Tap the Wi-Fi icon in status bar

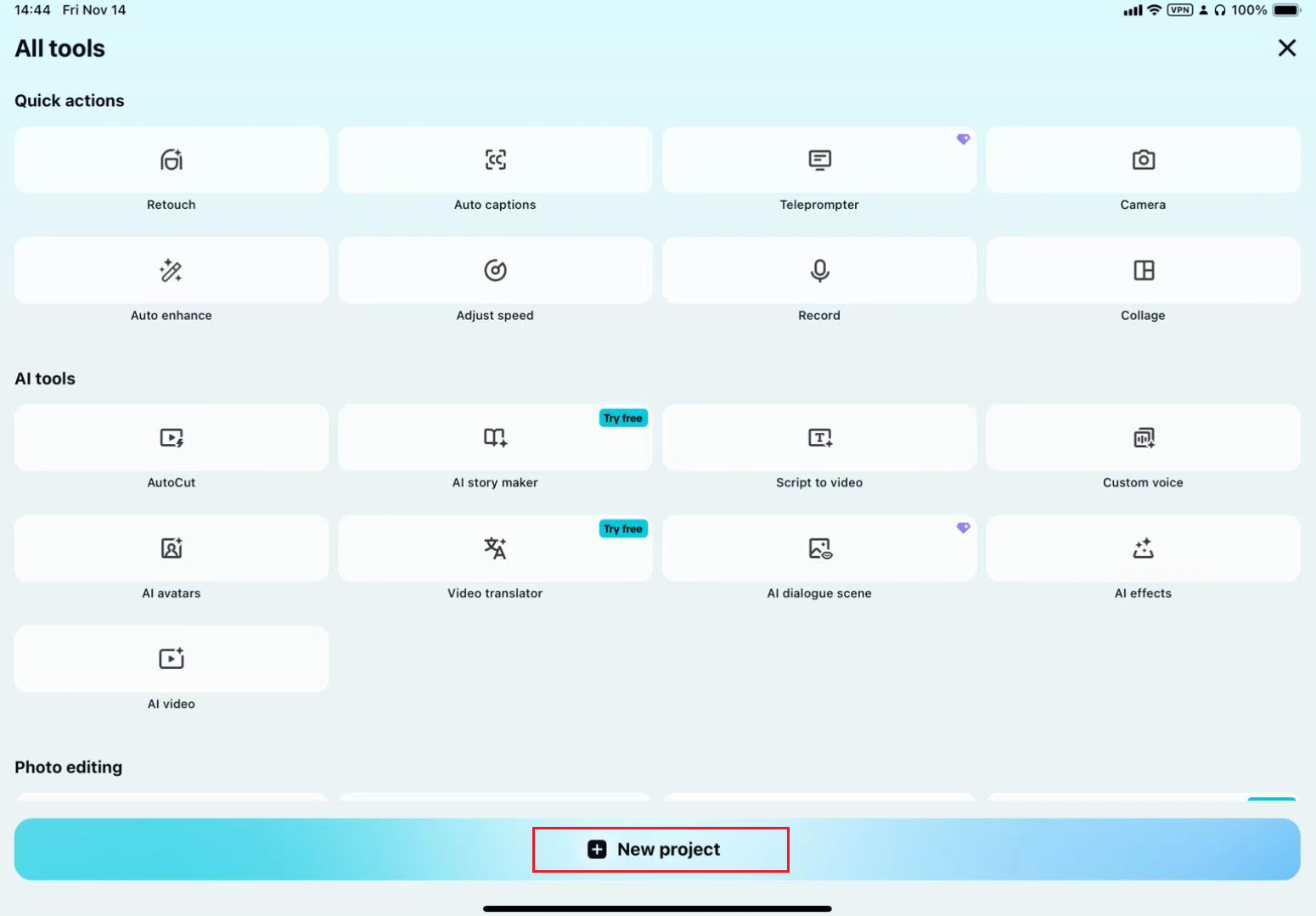1154,10
